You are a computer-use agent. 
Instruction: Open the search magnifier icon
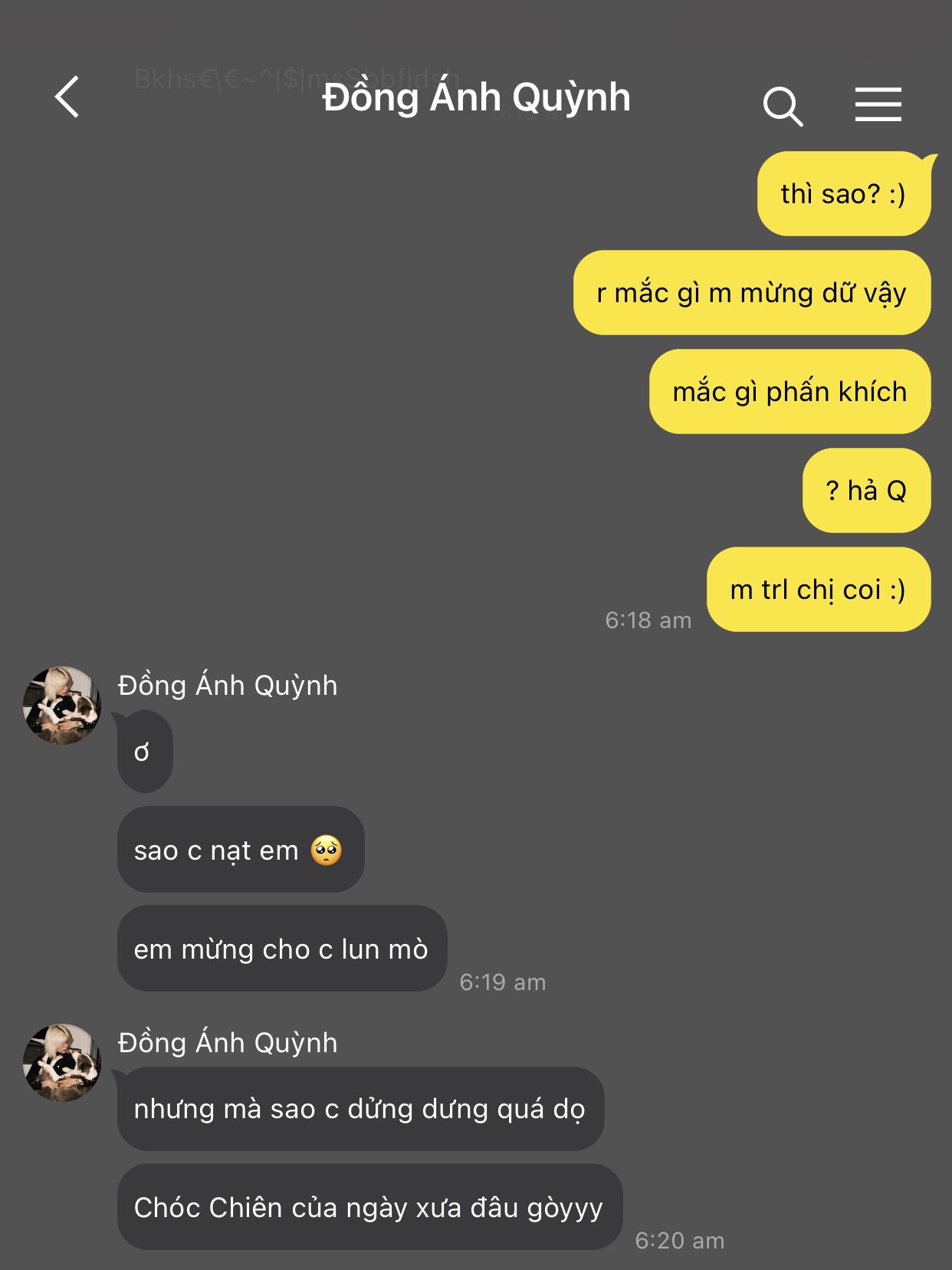[x=783, y=105]
